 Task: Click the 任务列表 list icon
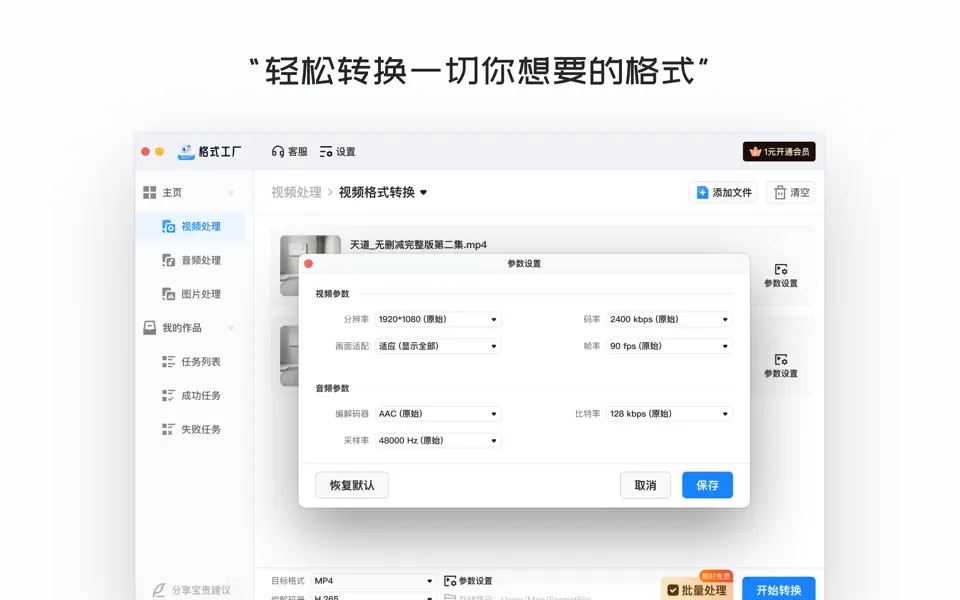(168, 361)
